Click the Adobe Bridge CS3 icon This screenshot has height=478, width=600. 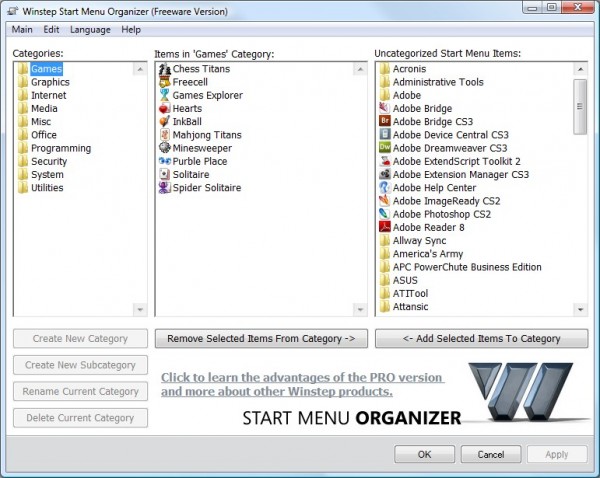coord(385,122)
